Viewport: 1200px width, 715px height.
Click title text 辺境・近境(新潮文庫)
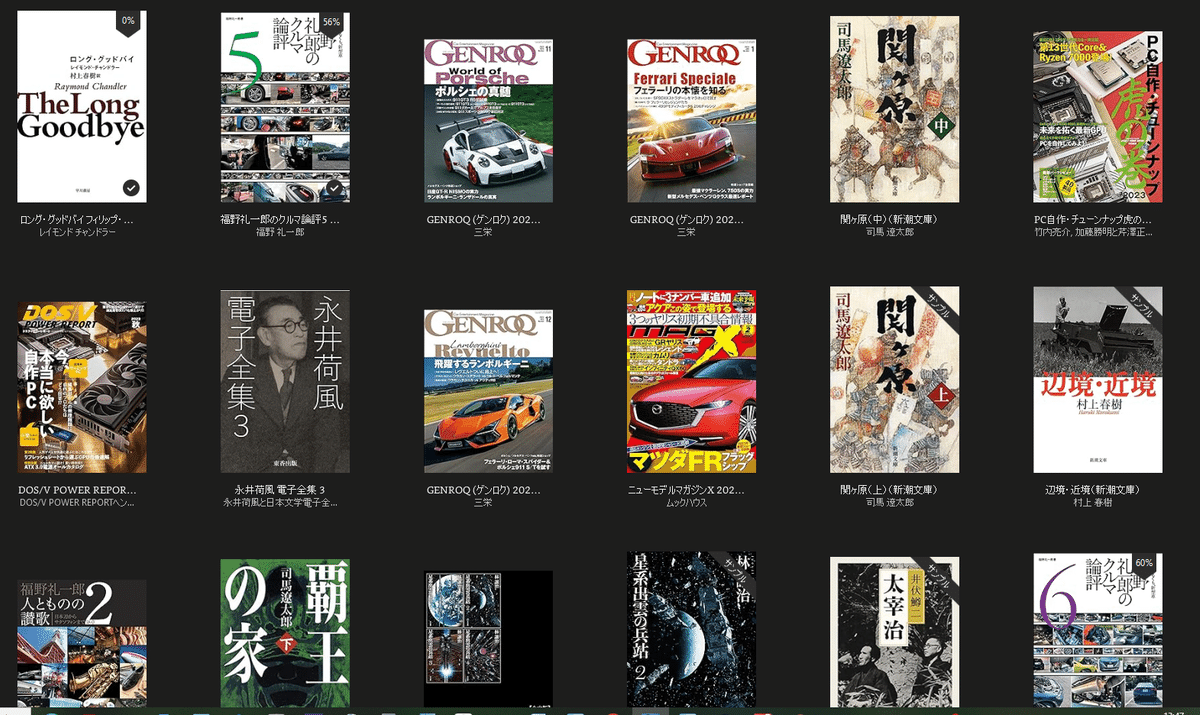(x=1093, y=490)
